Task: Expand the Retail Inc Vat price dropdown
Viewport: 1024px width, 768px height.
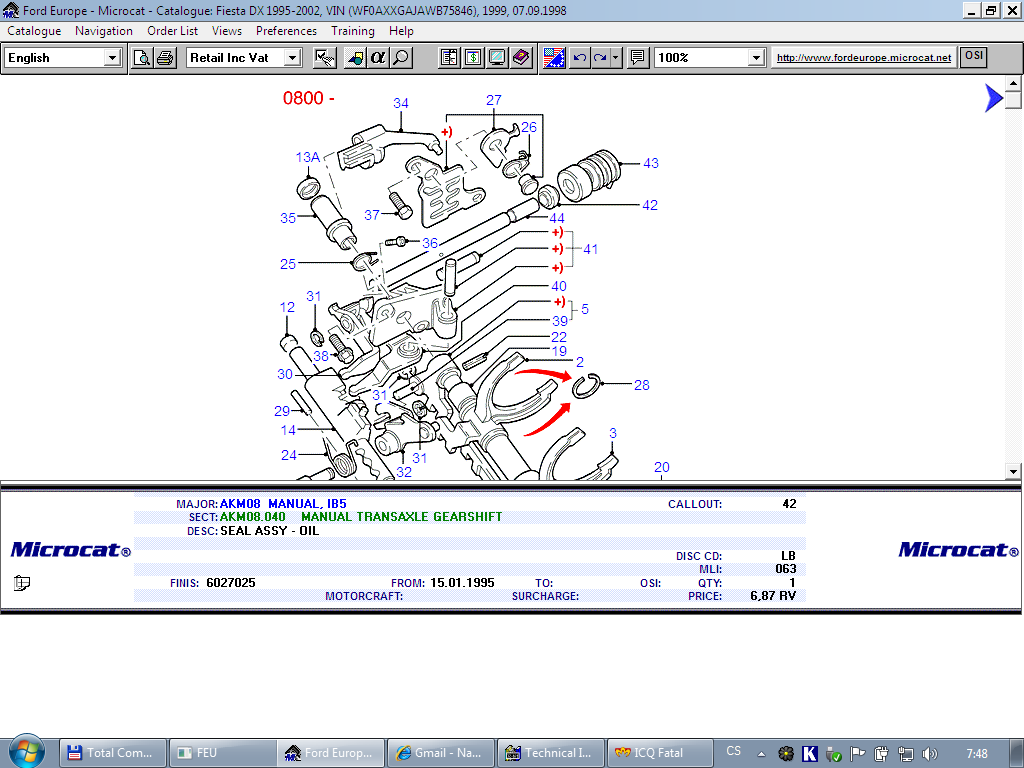Action: pyautogui.click(x=292, y=58)
